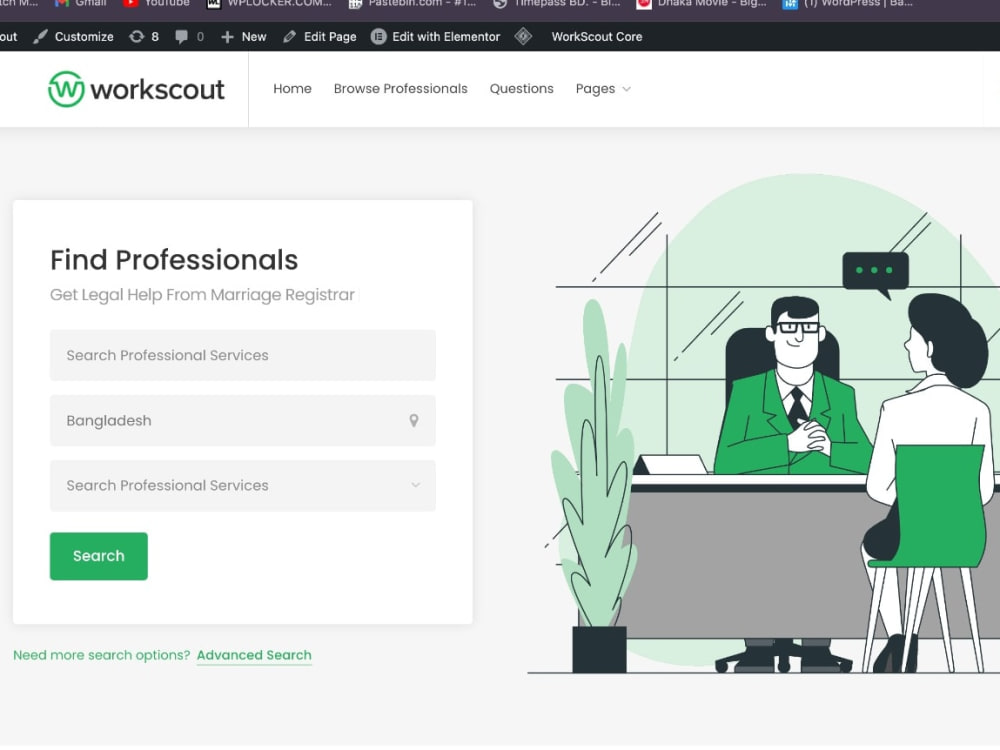Open Browse Professionals page

pos(401,89)
